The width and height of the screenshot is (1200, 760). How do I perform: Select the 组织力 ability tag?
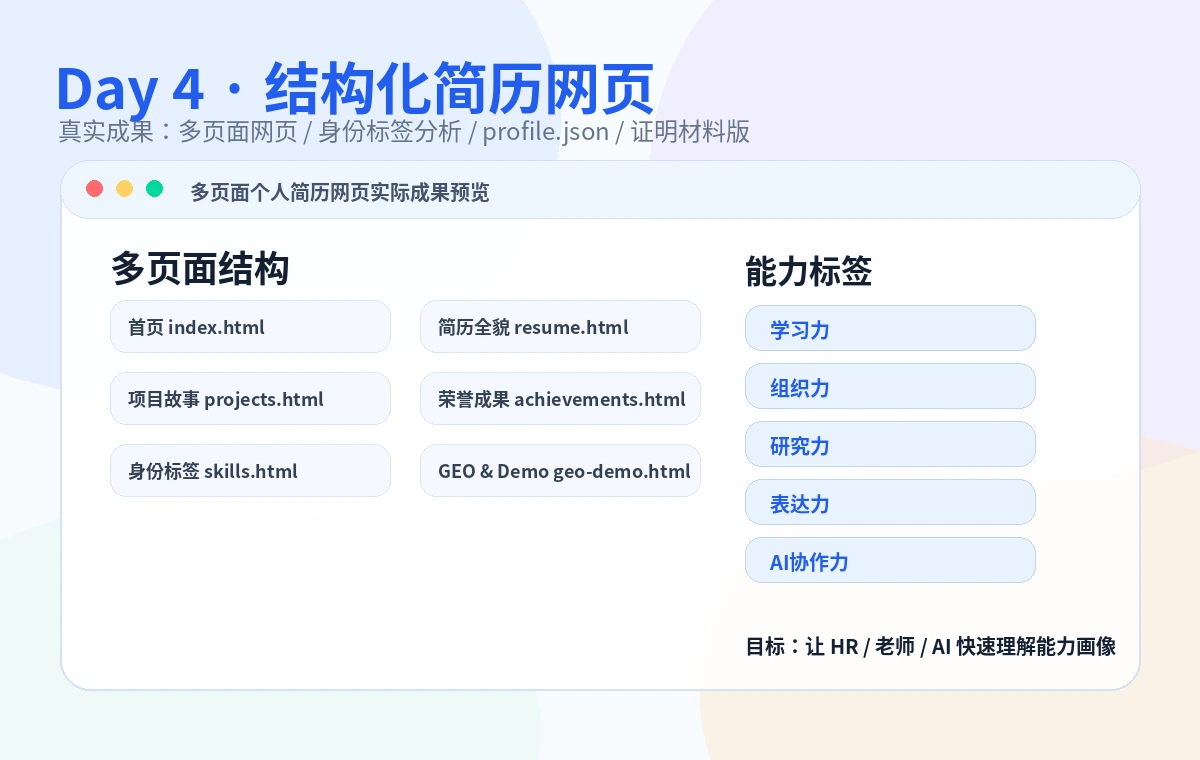[x=890, y=387]
